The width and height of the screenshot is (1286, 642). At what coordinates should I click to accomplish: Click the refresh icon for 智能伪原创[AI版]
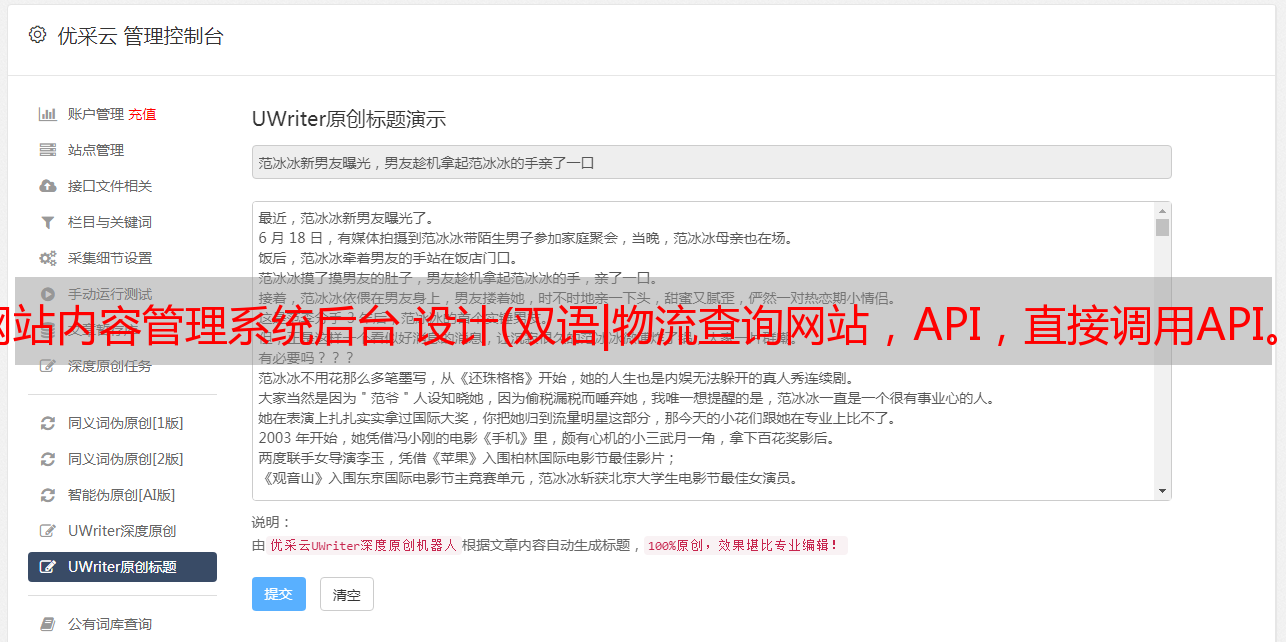47,495
